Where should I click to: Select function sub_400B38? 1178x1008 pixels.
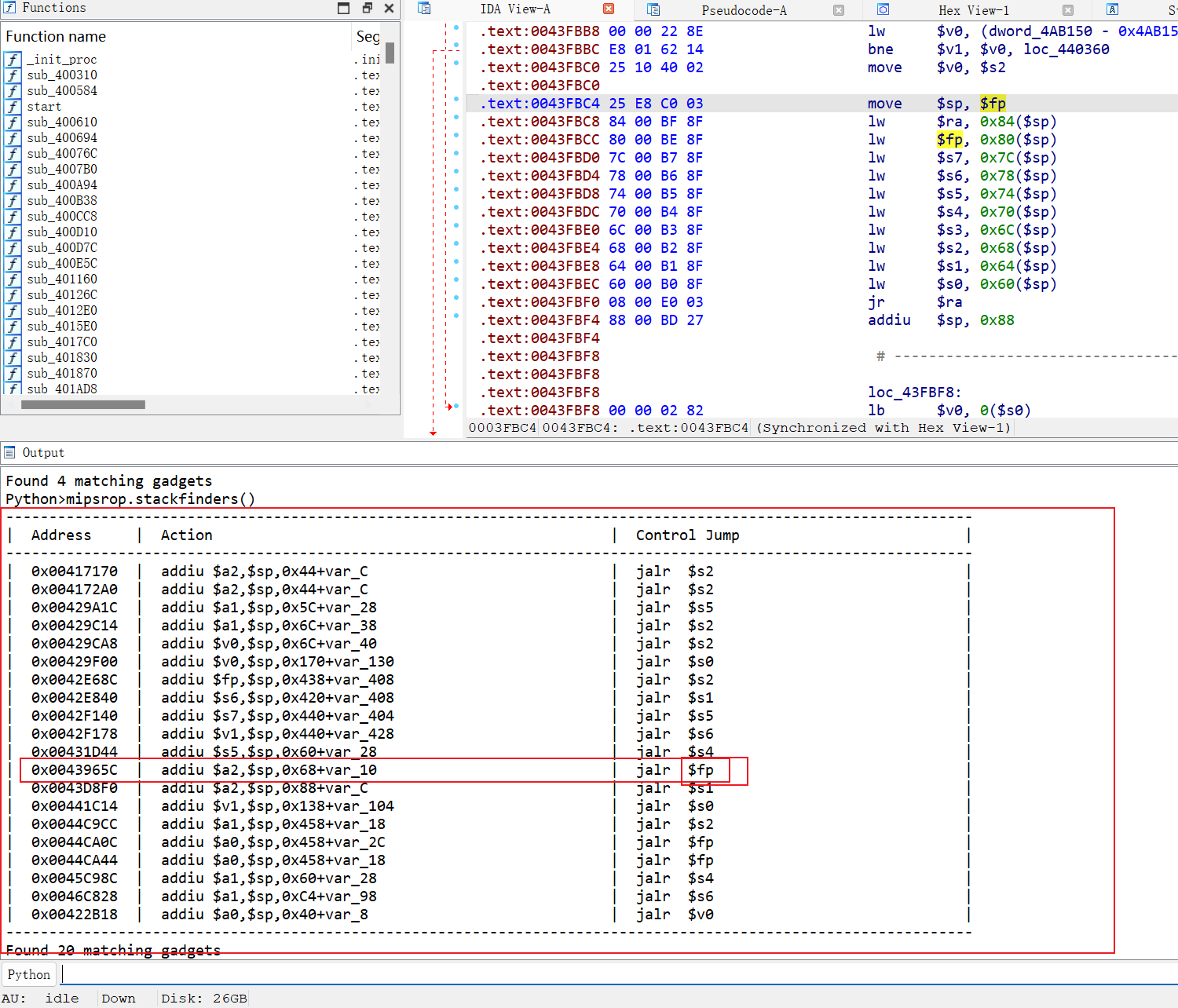pos(62,201)
